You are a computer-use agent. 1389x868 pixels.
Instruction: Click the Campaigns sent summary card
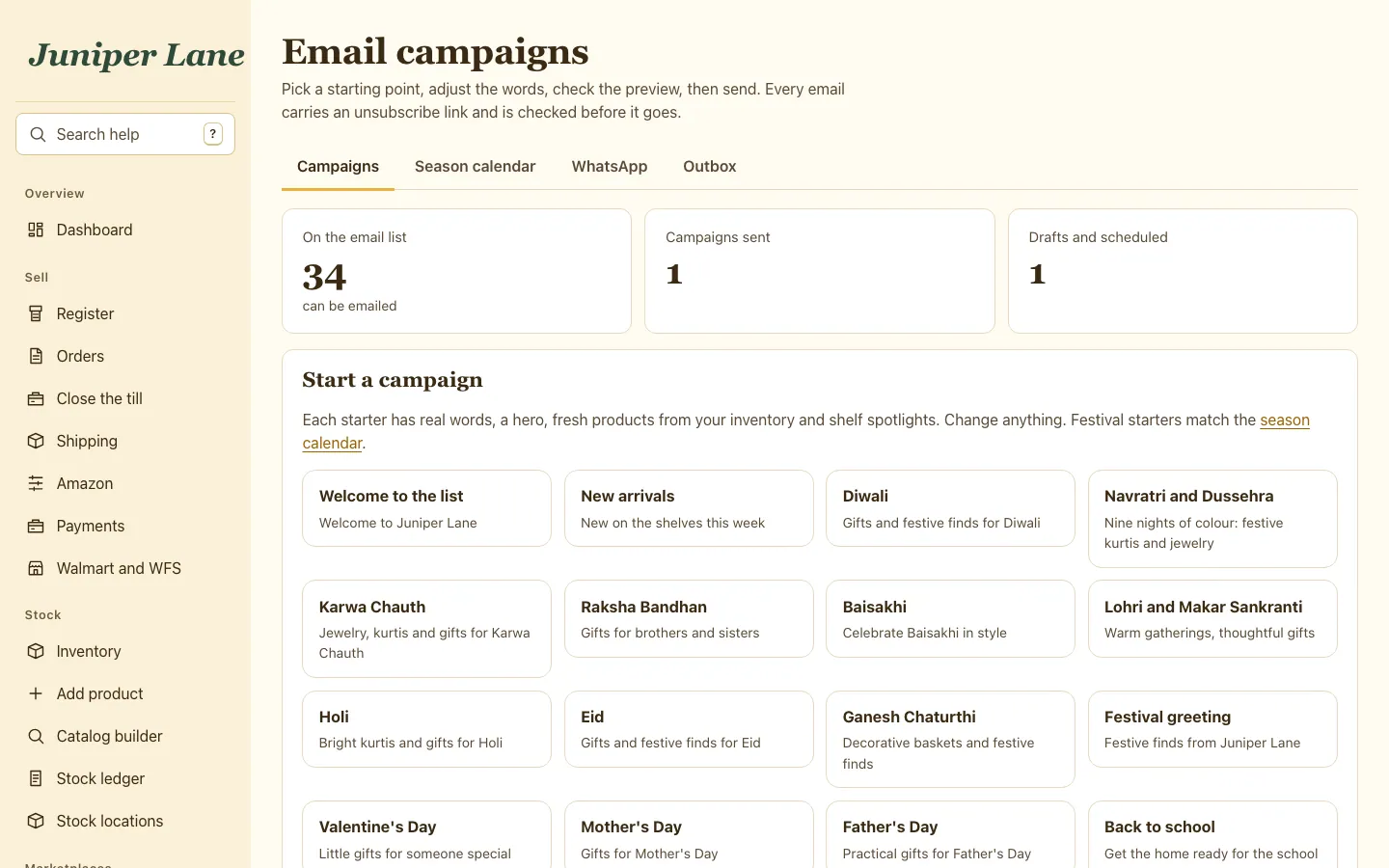pyautogui.click(x=820, y=271)
